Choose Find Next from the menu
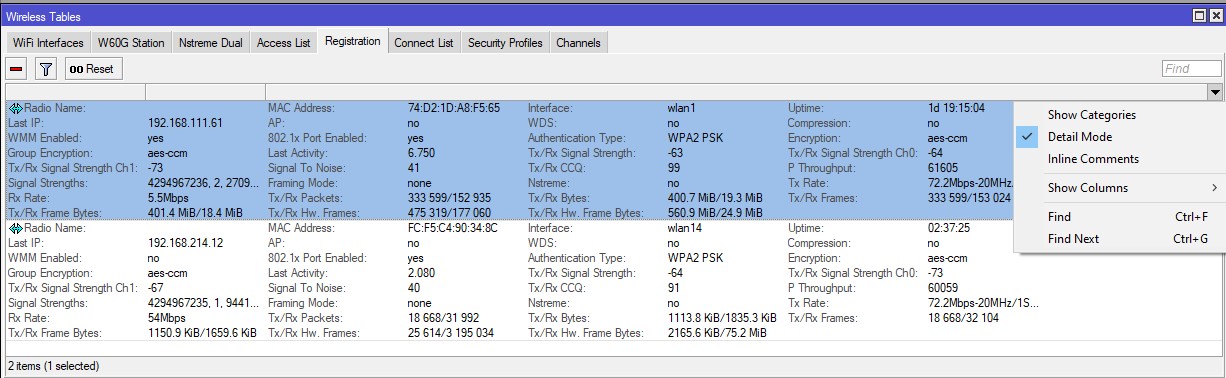The image size is (1226, 378). [x=1120, y=239]
